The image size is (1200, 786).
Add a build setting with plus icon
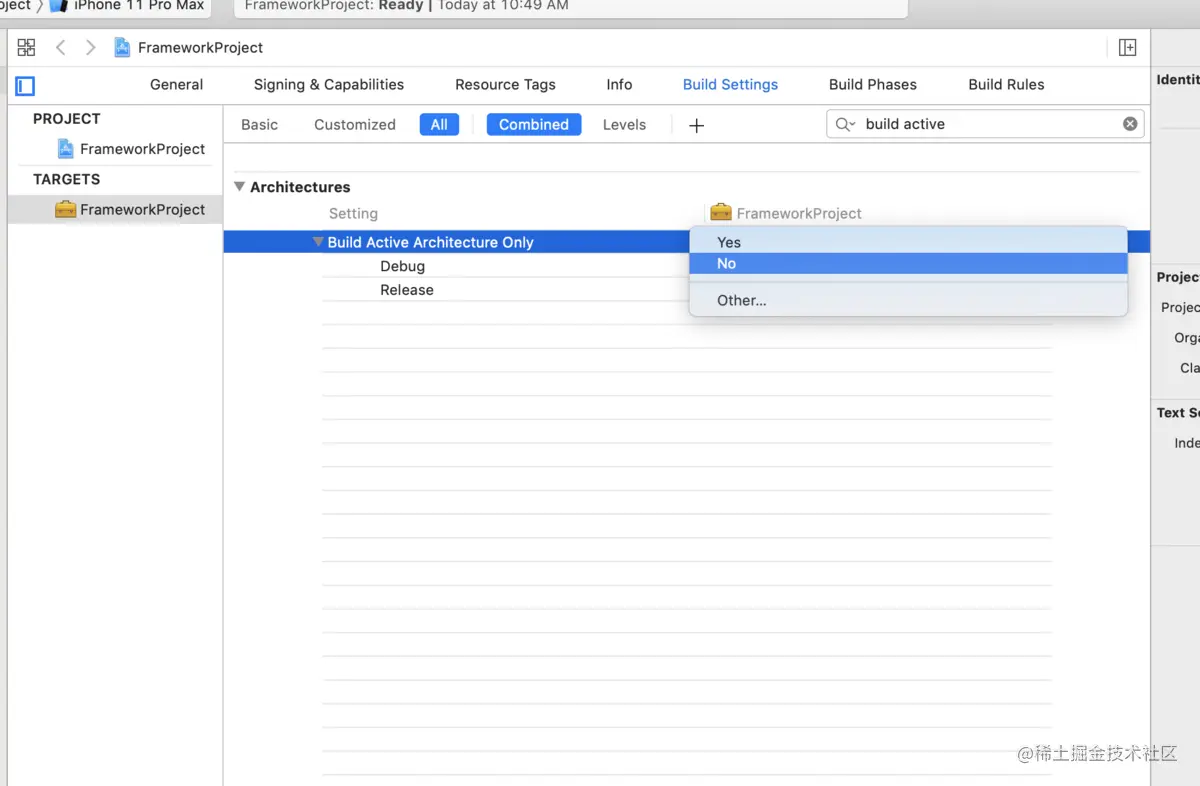tap(697, 125)
